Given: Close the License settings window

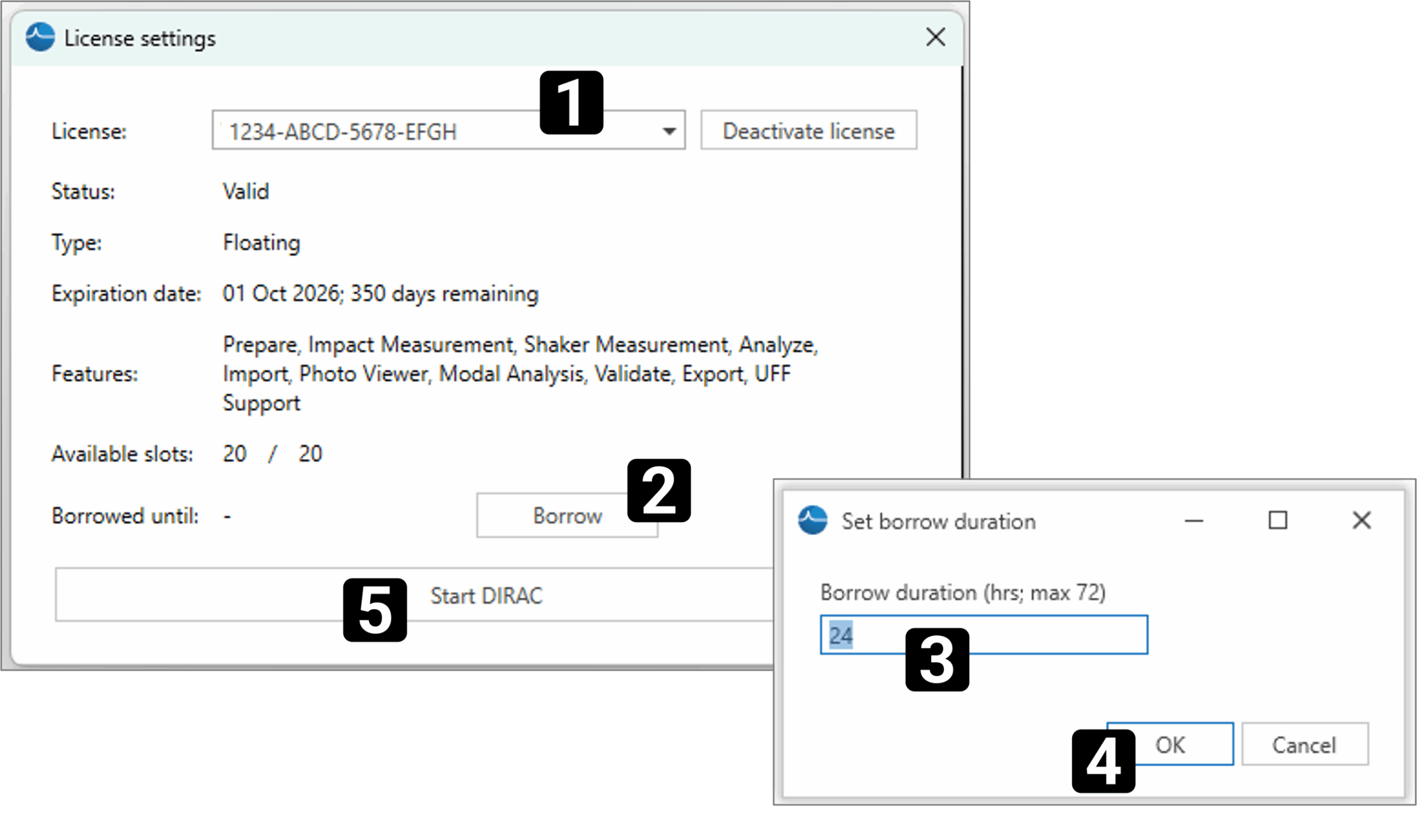Looking at the screenshot, I should tap(935, 38).
